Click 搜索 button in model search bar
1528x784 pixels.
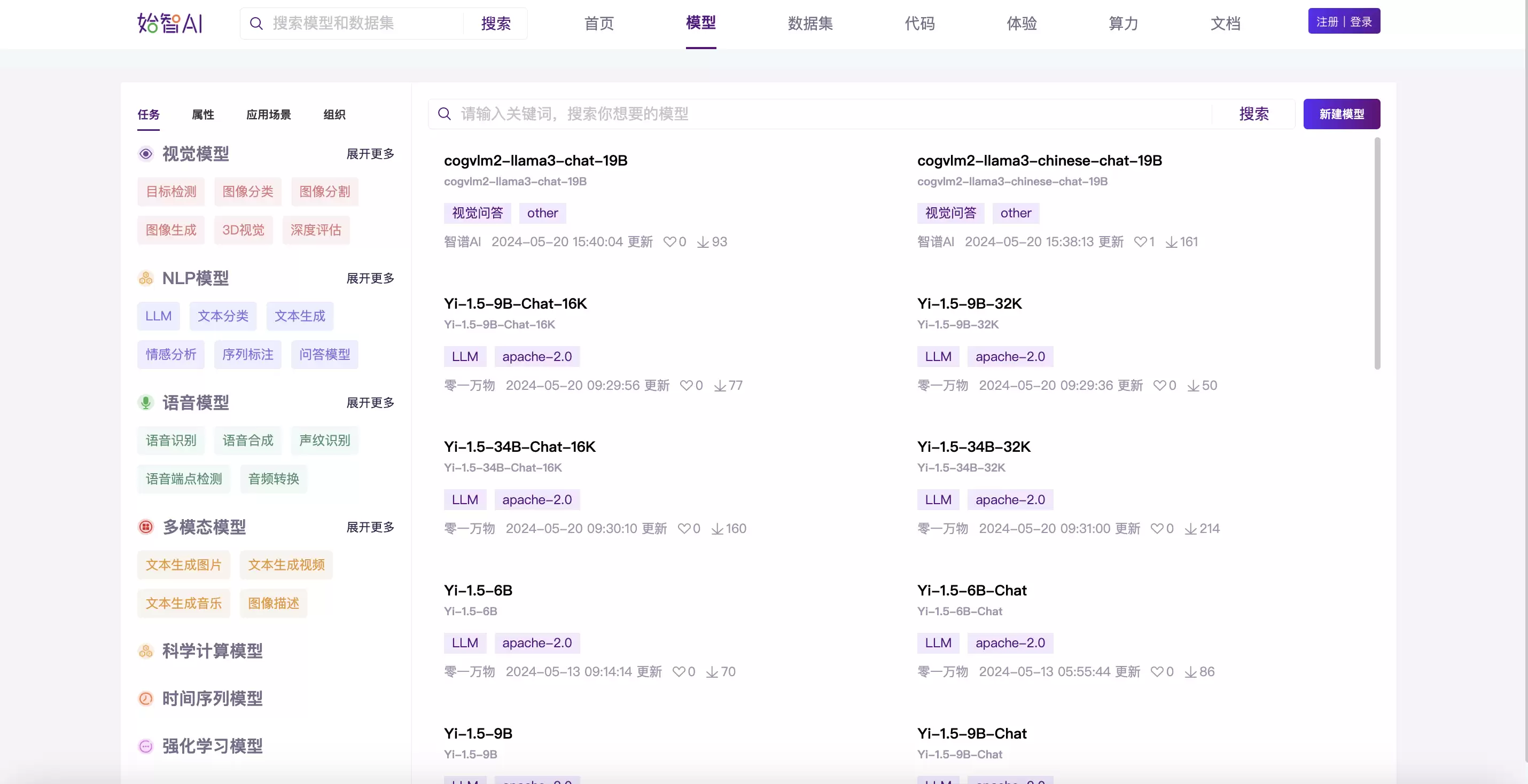[x=1254, y=114]
